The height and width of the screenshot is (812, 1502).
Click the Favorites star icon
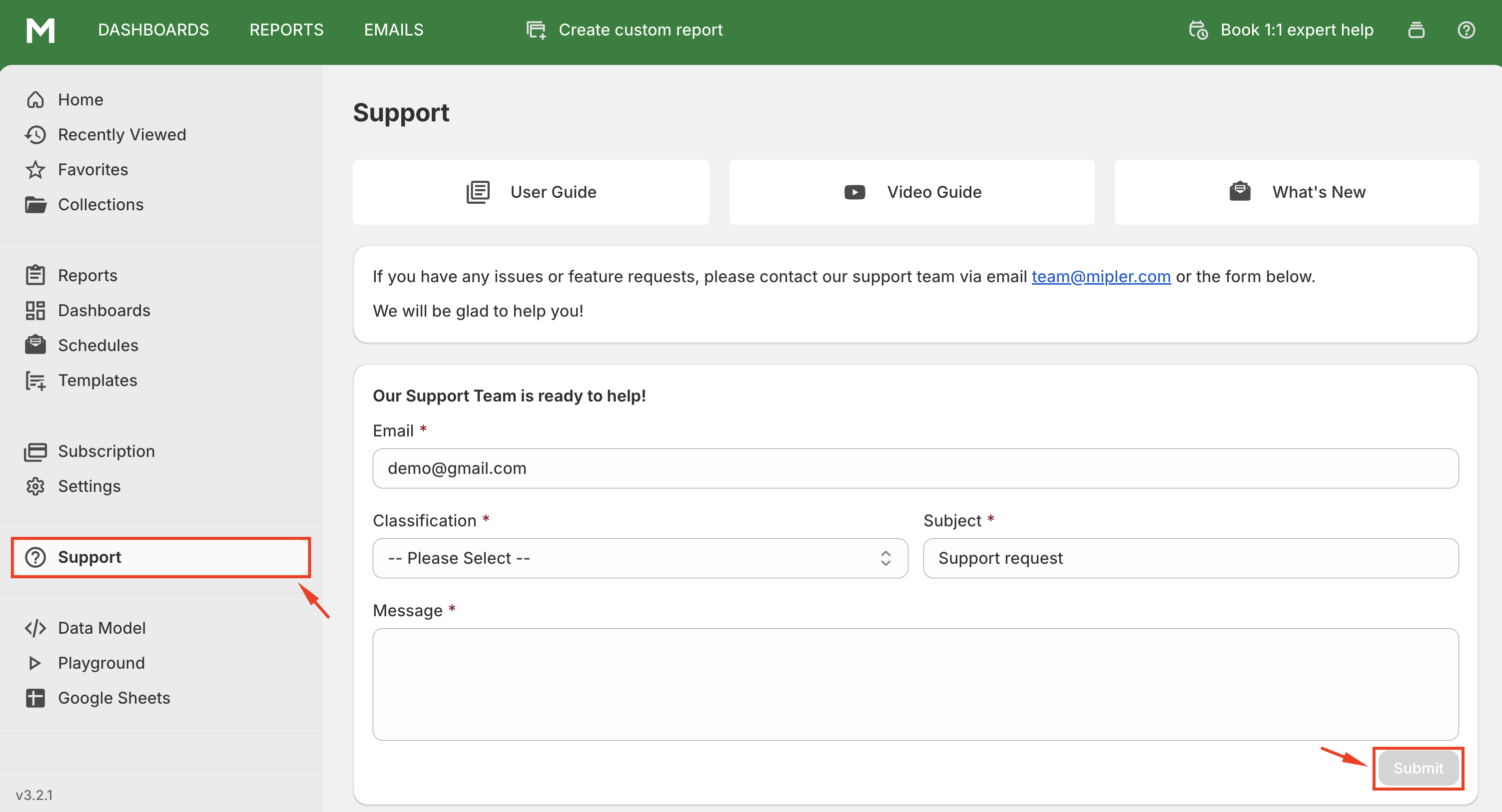coord(35,170)
